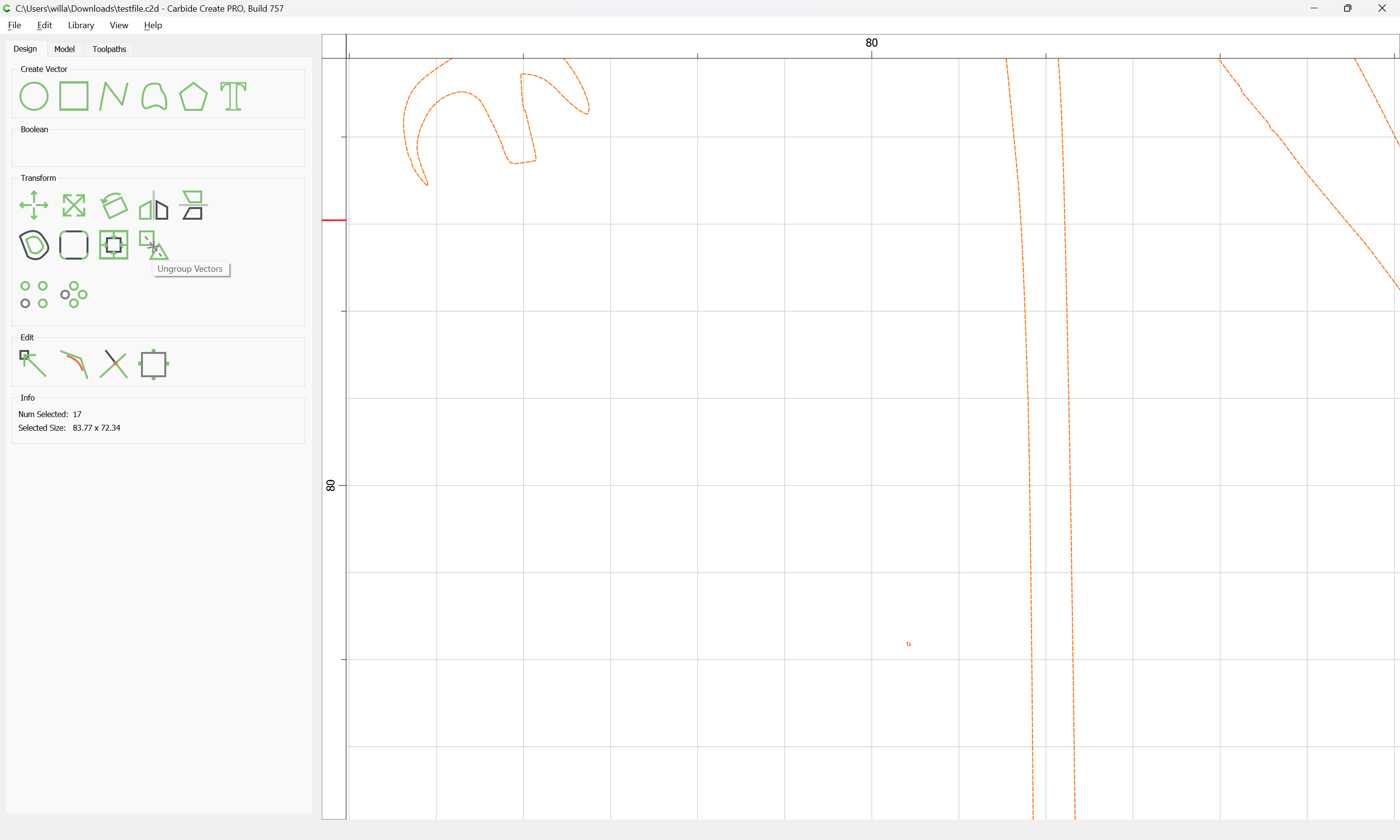Switch to the Design tab
The width and height of the screenshot is (1400, 840).
click(x=25, y=49)
